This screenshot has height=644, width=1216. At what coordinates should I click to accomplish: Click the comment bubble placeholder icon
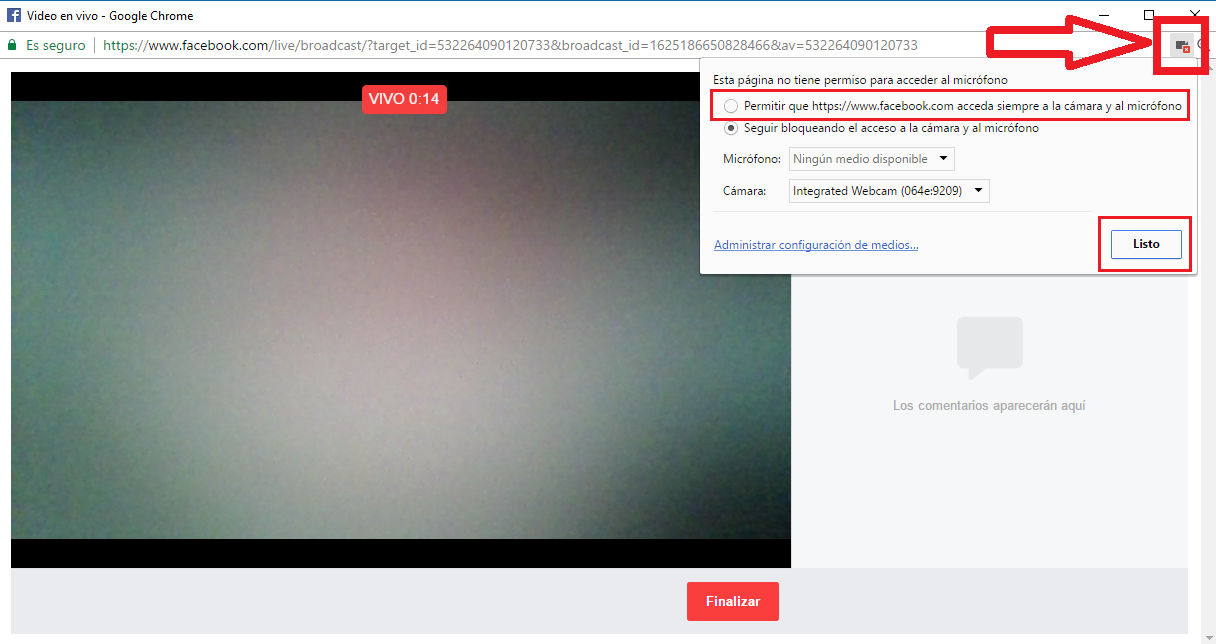pyautogui.click(x=989, y=348)
